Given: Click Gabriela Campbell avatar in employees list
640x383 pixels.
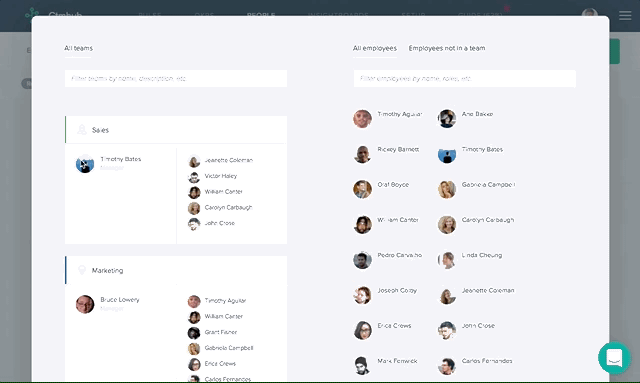Looking at the screenshot, I should click(447, 189).
